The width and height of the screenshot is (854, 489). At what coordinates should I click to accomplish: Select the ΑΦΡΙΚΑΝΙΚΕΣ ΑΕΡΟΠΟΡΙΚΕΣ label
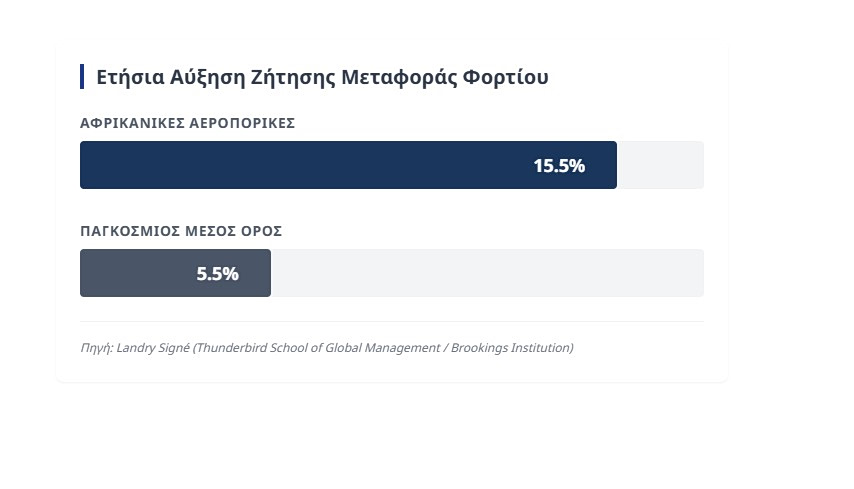187,123
